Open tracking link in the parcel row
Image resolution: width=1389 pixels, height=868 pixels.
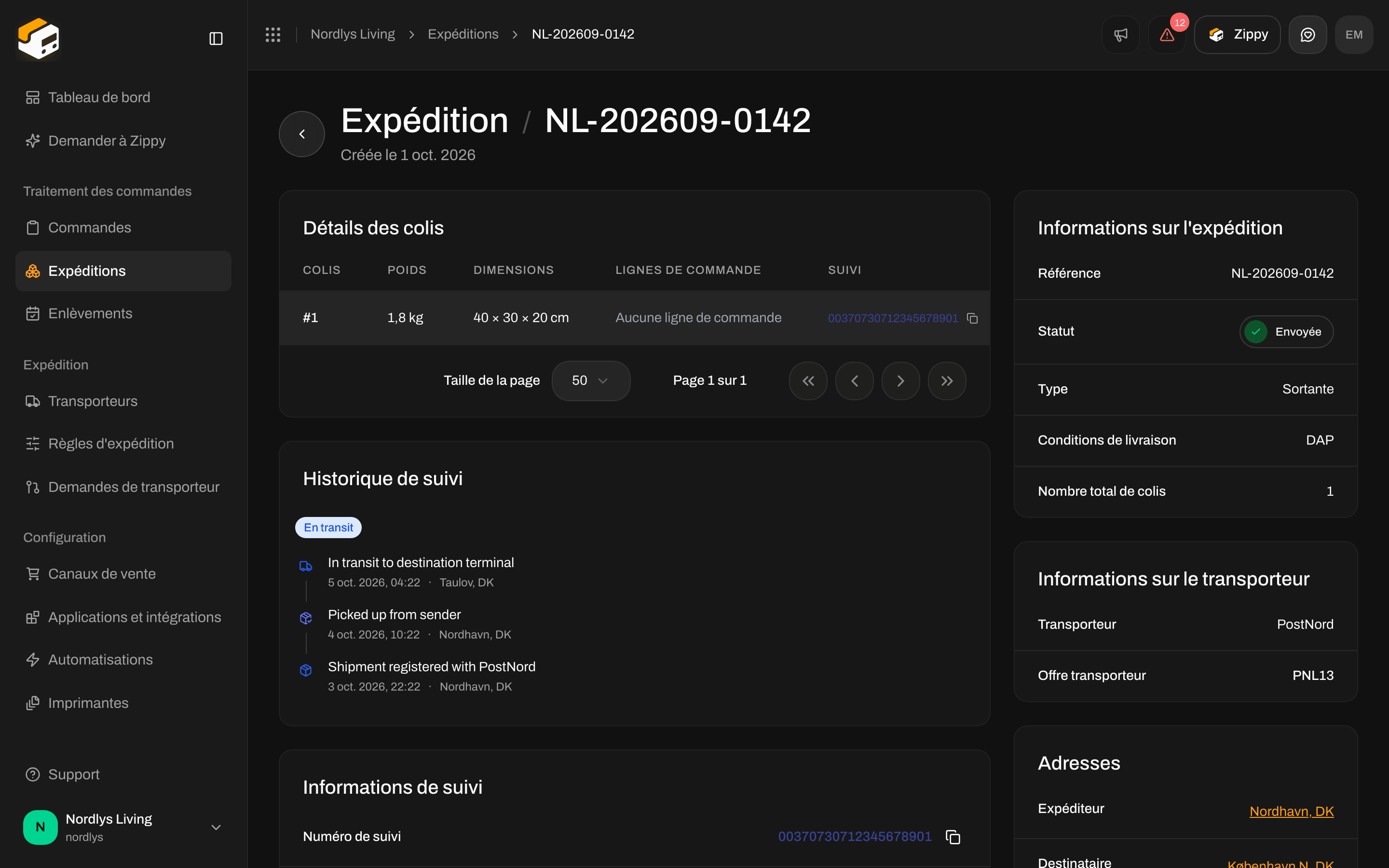893,318
